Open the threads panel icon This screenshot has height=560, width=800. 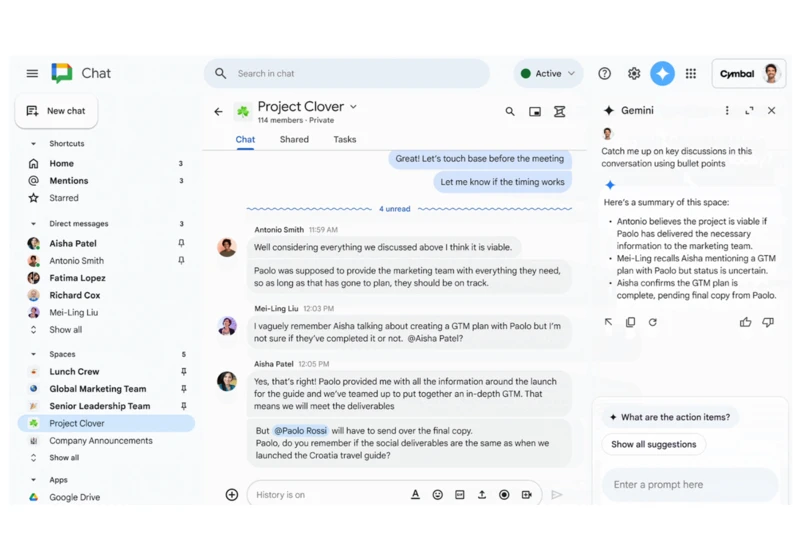point(560,111)
